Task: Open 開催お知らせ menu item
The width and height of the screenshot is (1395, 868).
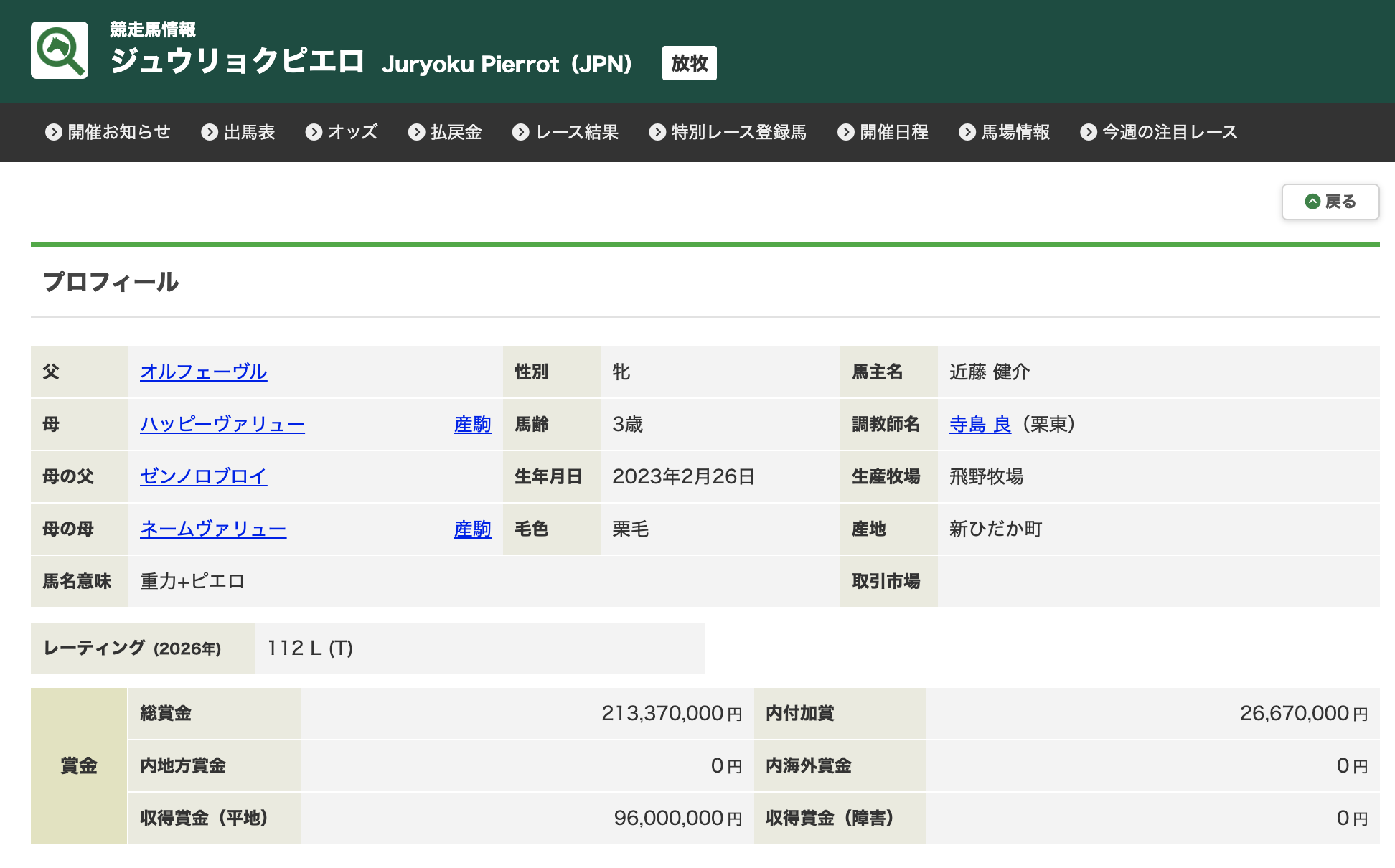Action: pyautogui.click(x=108, y=132)
